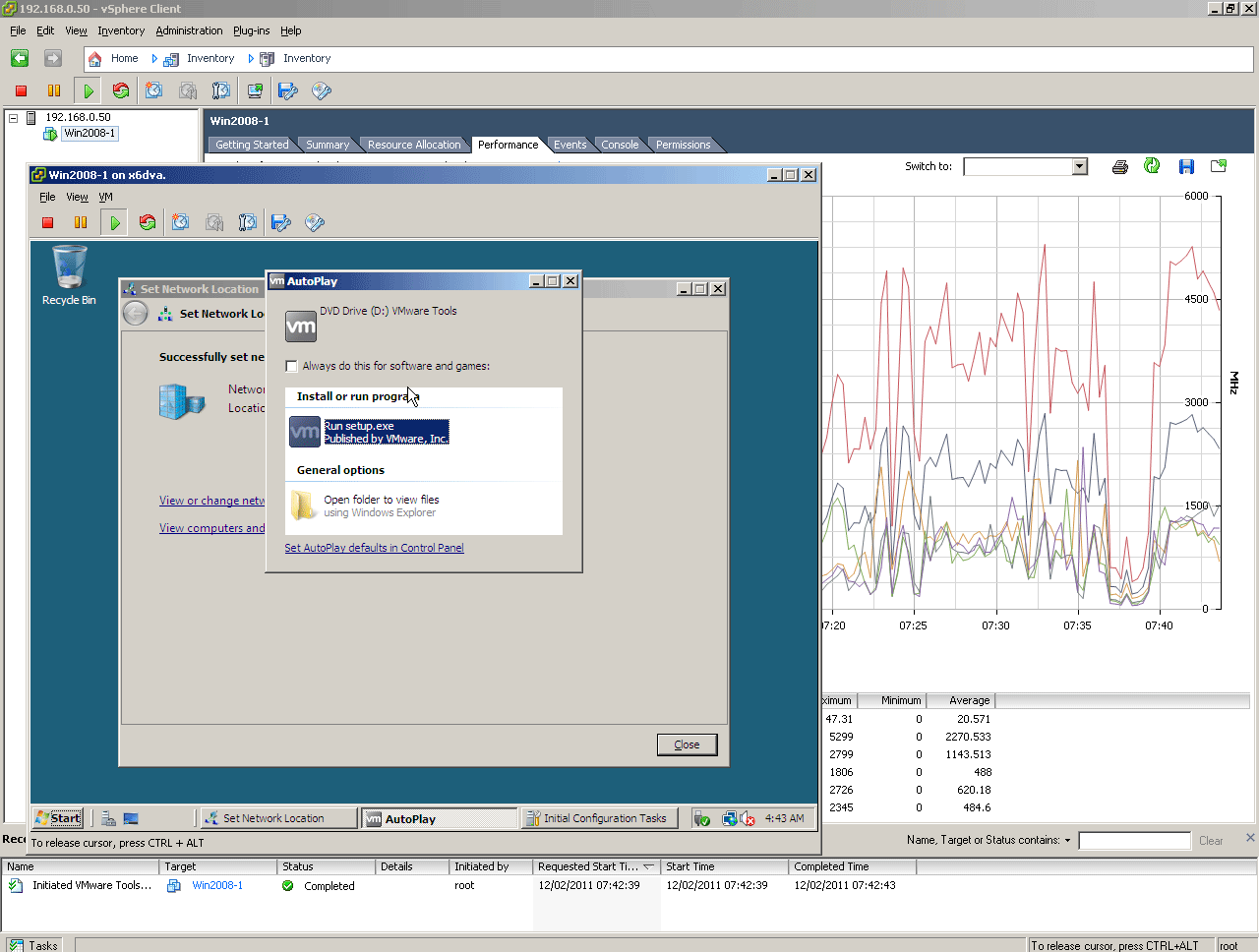Screen dimensions: 1259x952
Task: Save the performance chart with disk icon
Action: tap(1186, 166)
